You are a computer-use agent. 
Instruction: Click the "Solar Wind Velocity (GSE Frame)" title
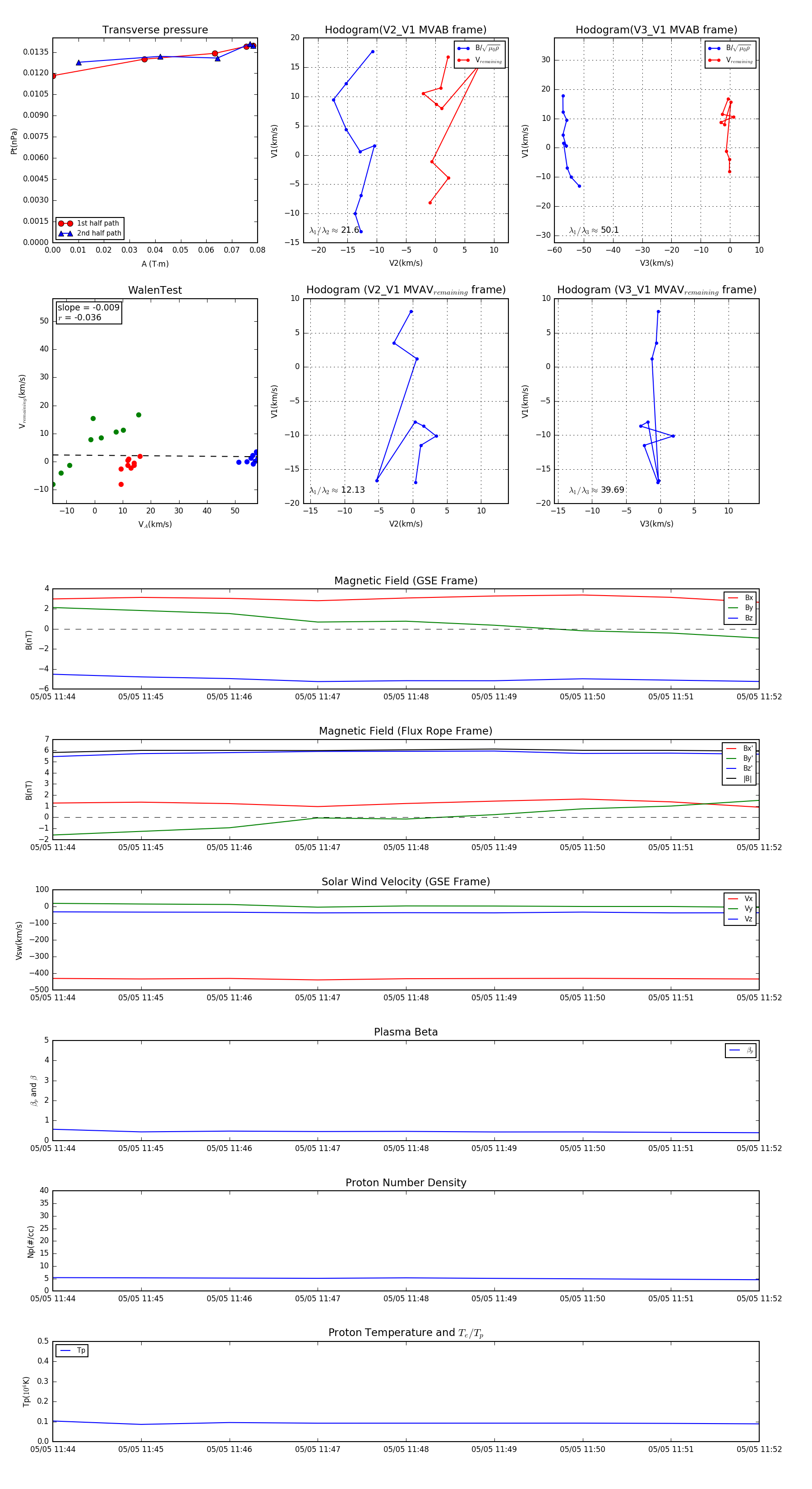click(x=406, y=882)
